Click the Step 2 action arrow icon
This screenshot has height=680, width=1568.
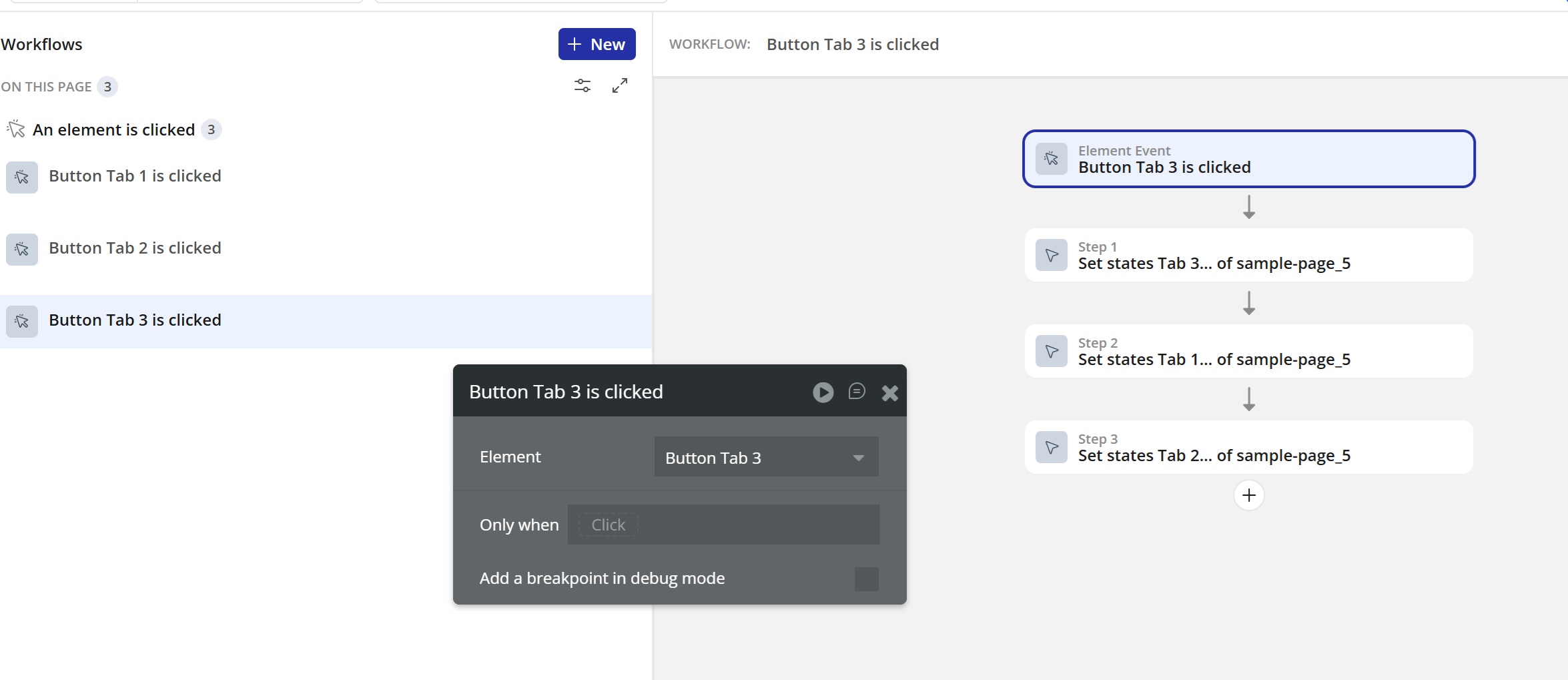[1052, 351]
